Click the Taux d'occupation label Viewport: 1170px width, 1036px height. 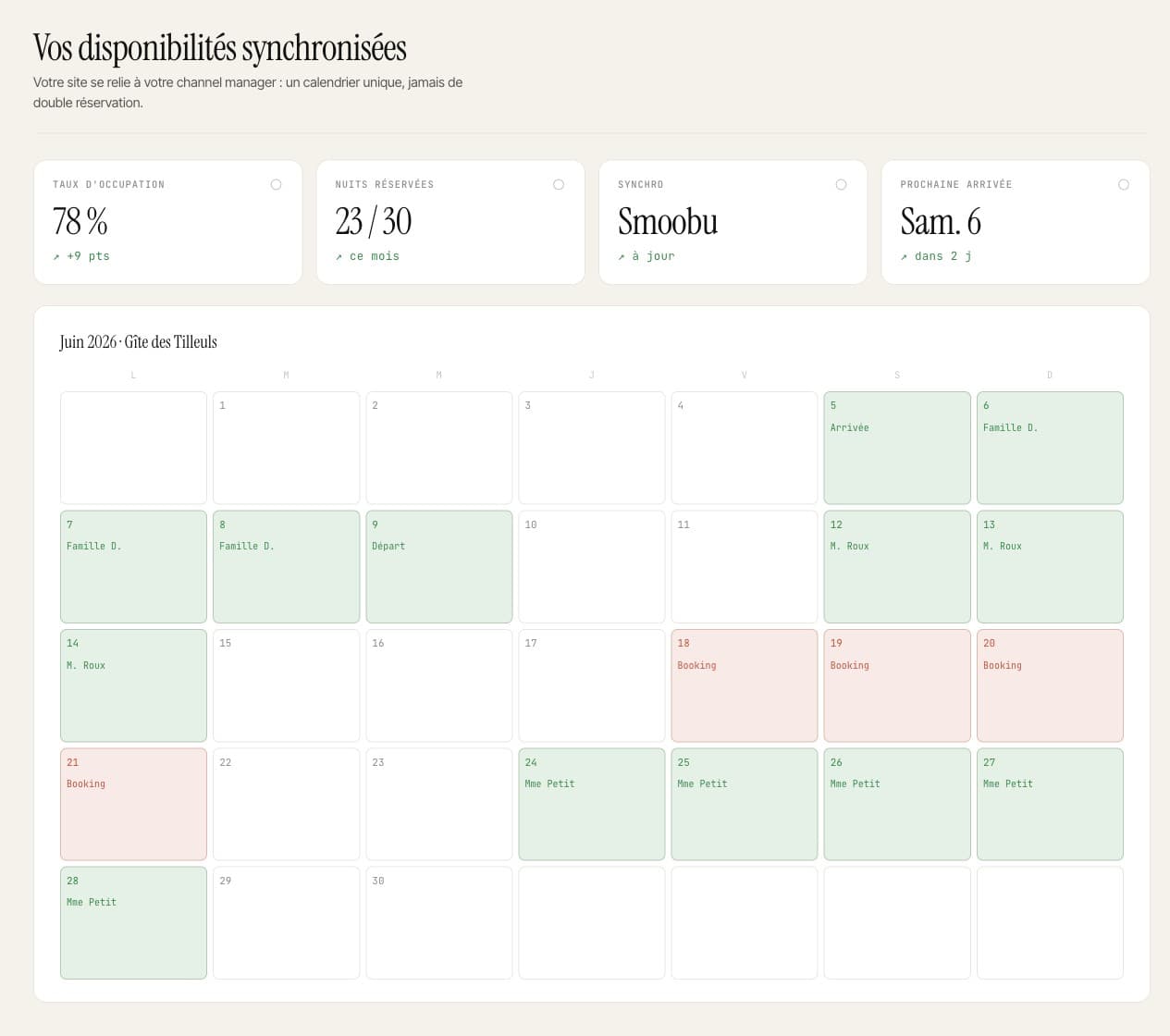[x=108, y=185]
